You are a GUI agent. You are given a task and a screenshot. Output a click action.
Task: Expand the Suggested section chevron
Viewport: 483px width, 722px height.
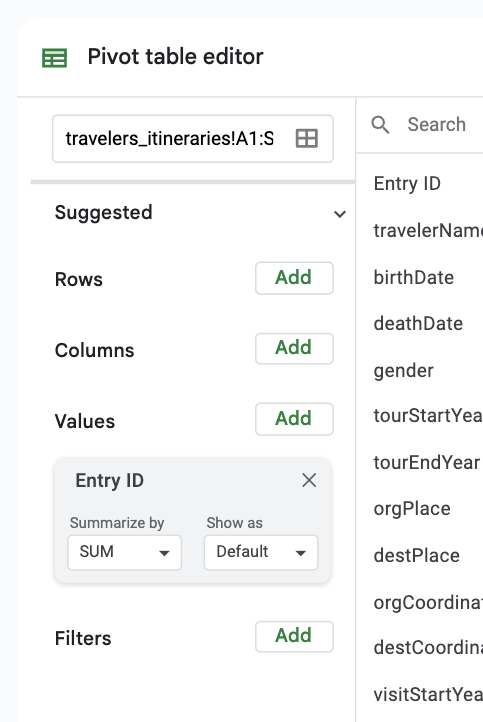click(340, 214)
